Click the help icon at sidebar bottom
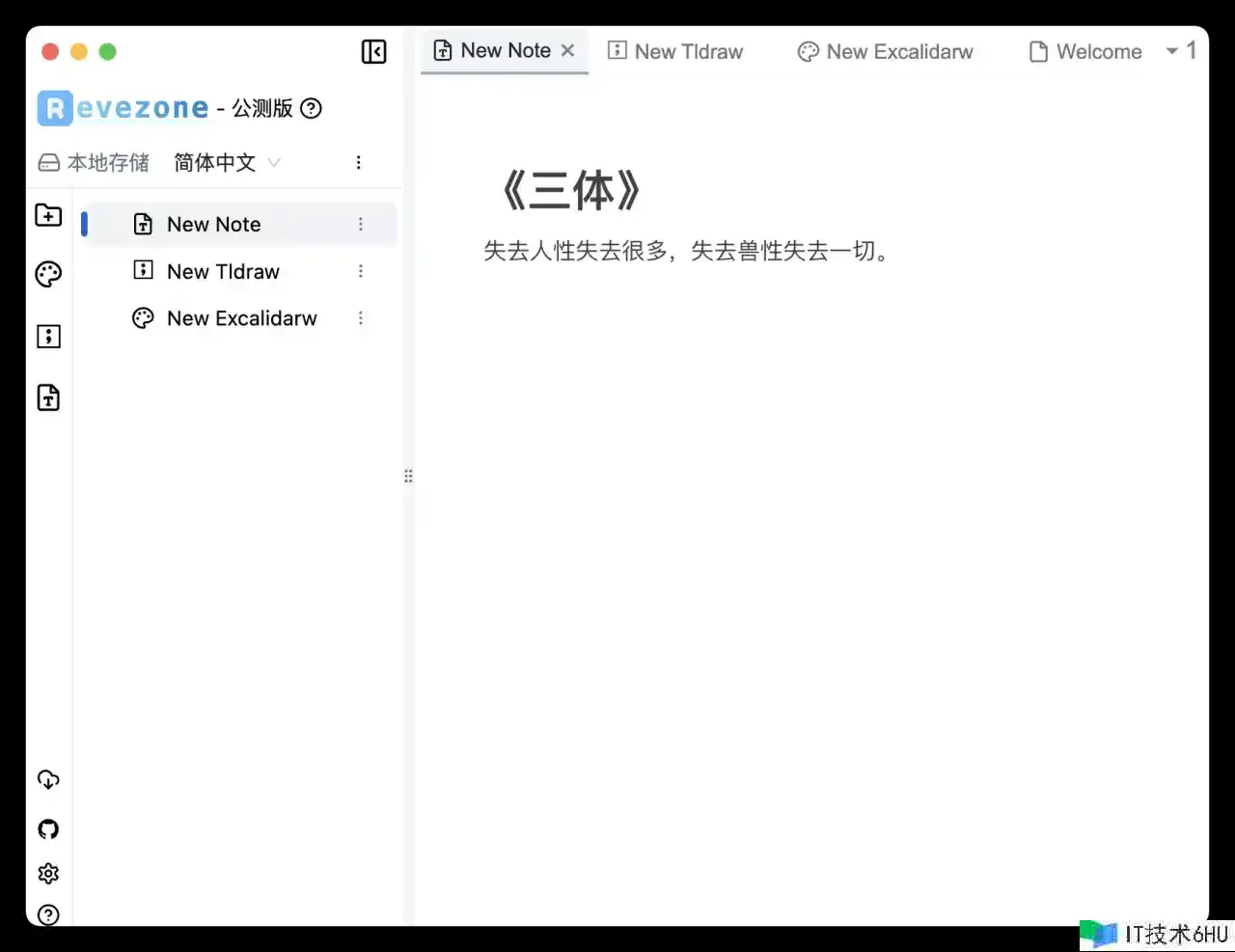Image resolution: width=1235 pixels, height=952 pixels. pyautogui.click(x=48, y=914)
